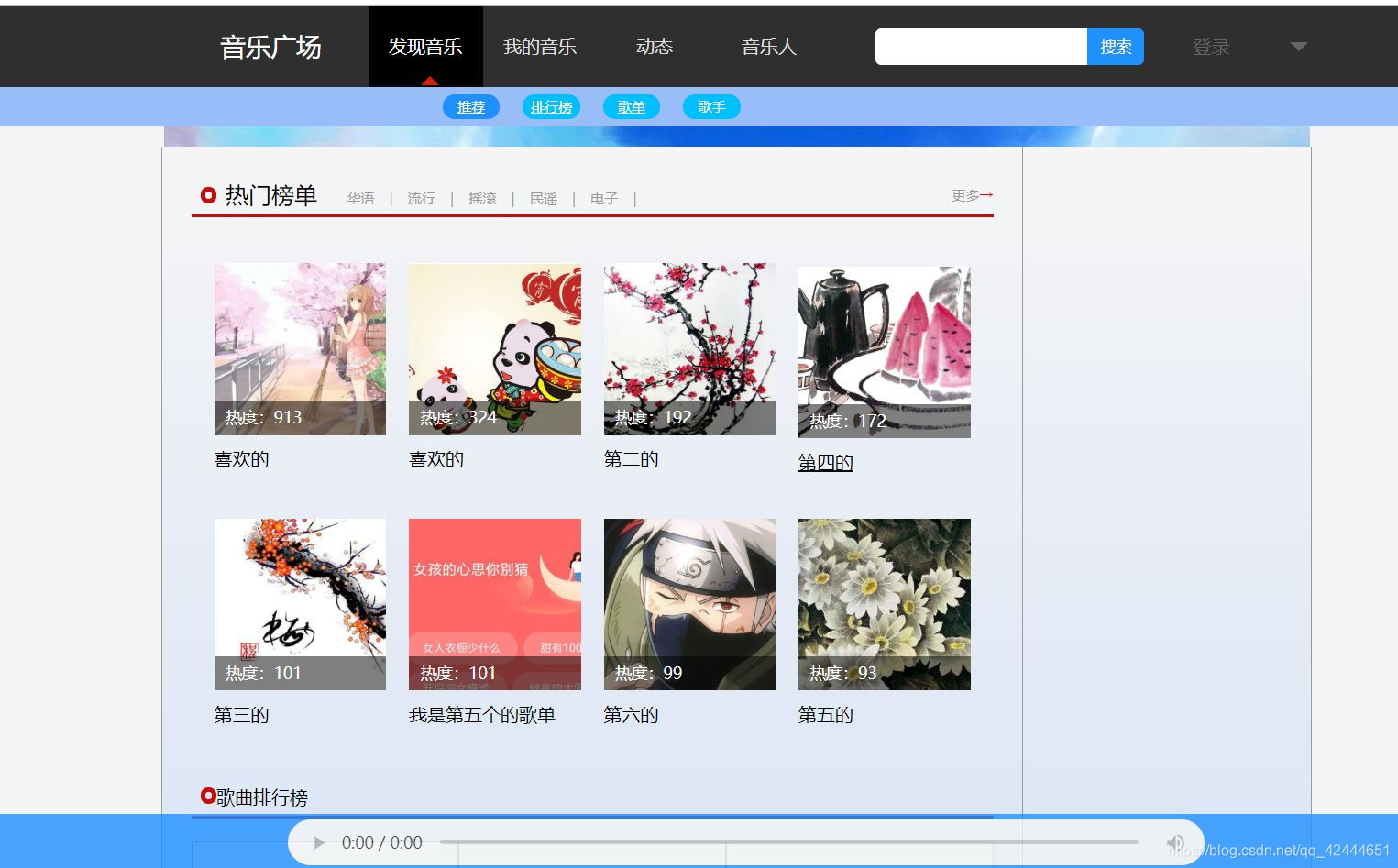Click the 歌曲排行榜 section heading
Viewport: 1398px width, 868px height.
262,797
